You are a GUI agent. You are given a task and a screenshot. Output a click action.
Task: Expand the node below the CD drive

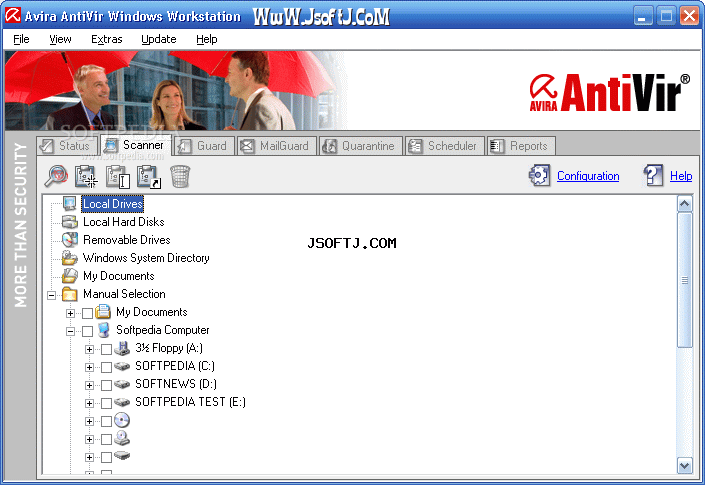tap(89, 439)
